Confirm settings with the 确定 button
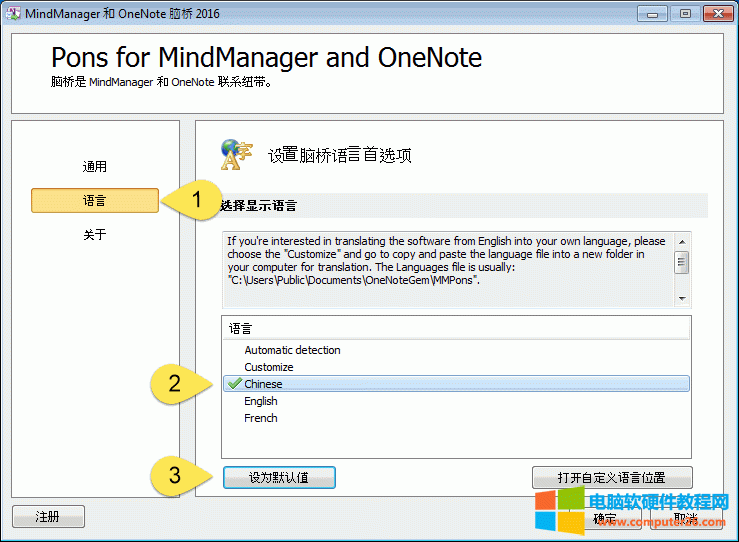The height and width of the screenshot is (542, 739). [604, 518]
